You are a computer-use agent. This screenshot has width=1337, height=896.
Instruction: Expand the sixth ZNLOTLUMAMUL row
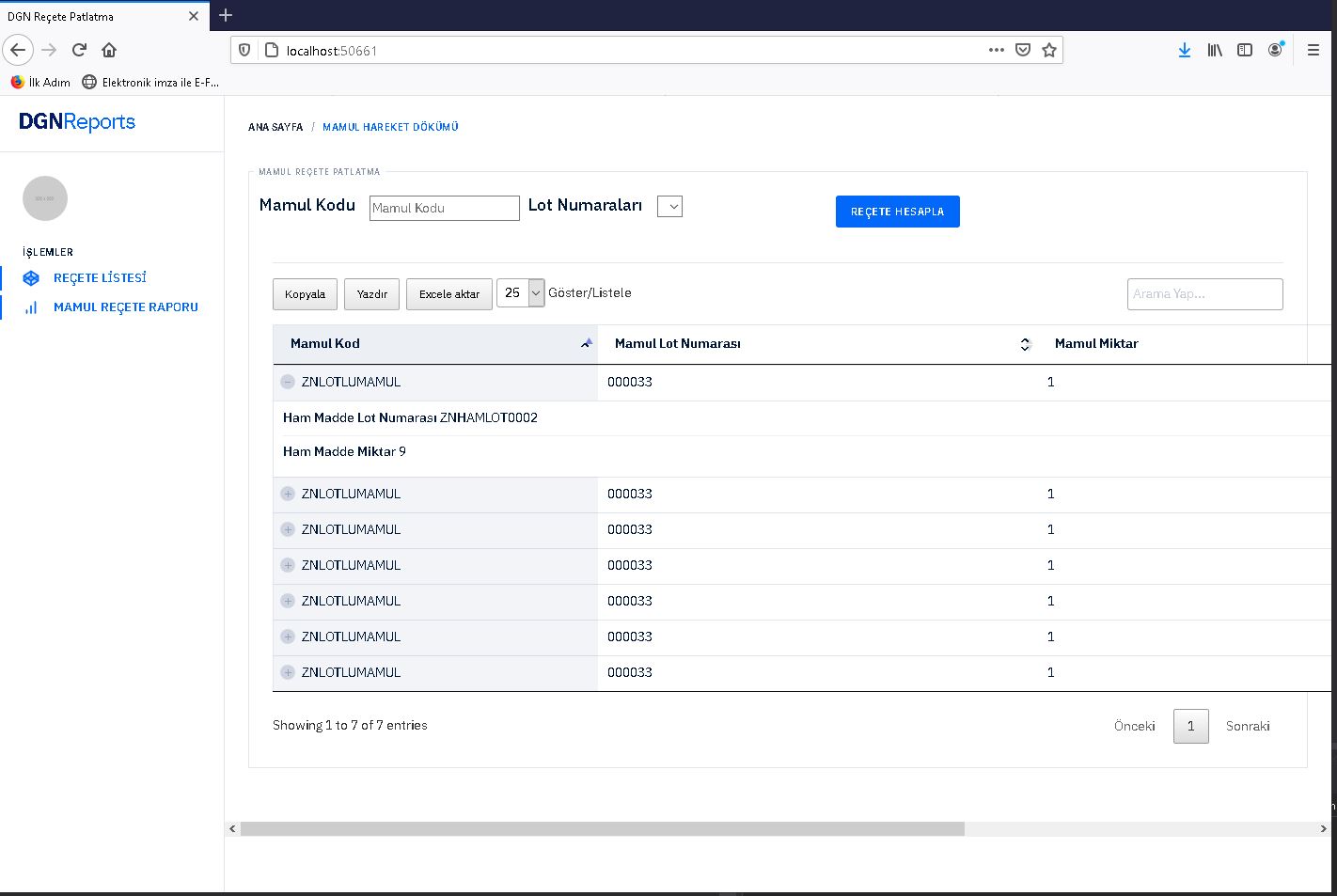tap(288, 637)
